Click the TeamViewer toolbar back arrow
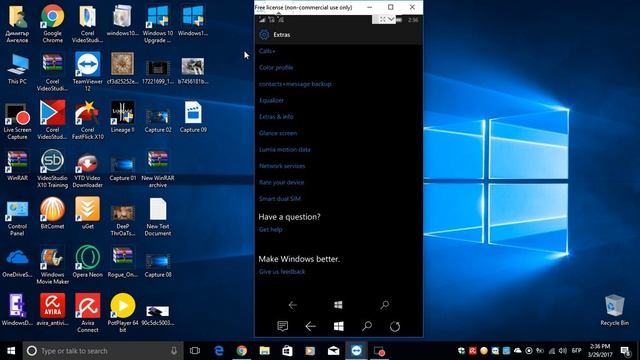The height and width of the screenshot is (360, 640). (x=311, y=326)
